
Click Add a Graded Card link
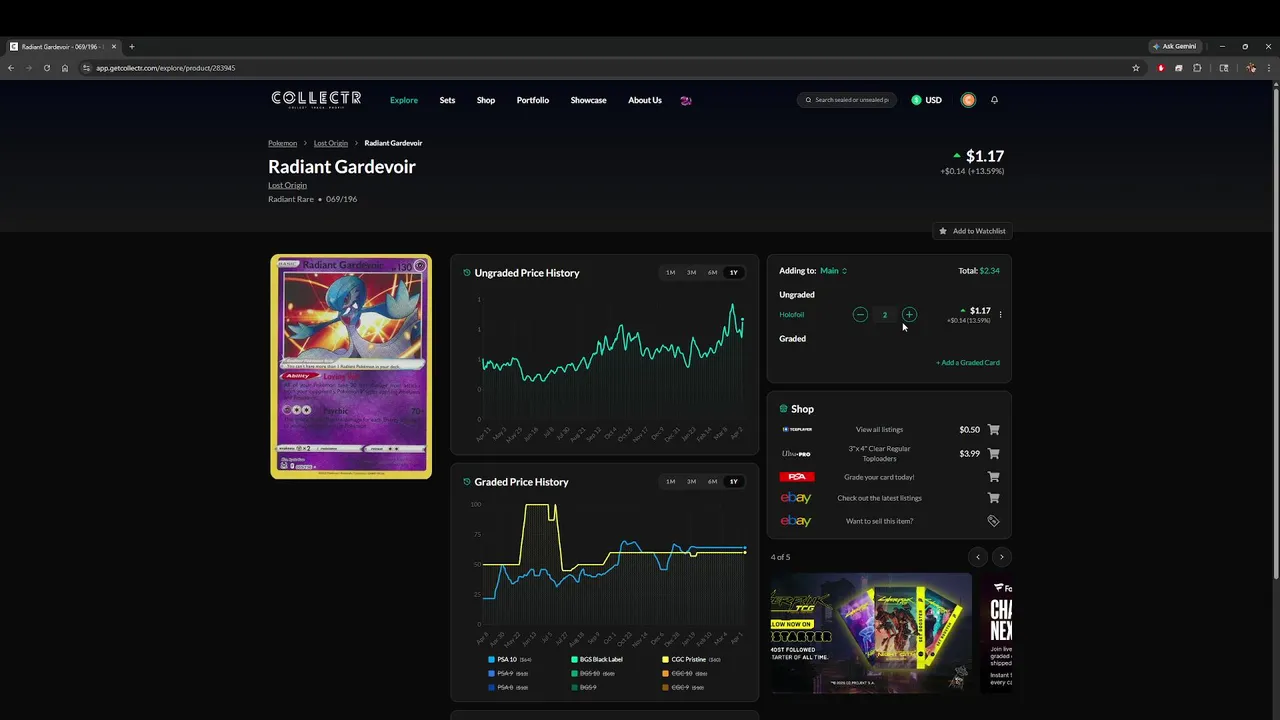click(x=968, y=363)
